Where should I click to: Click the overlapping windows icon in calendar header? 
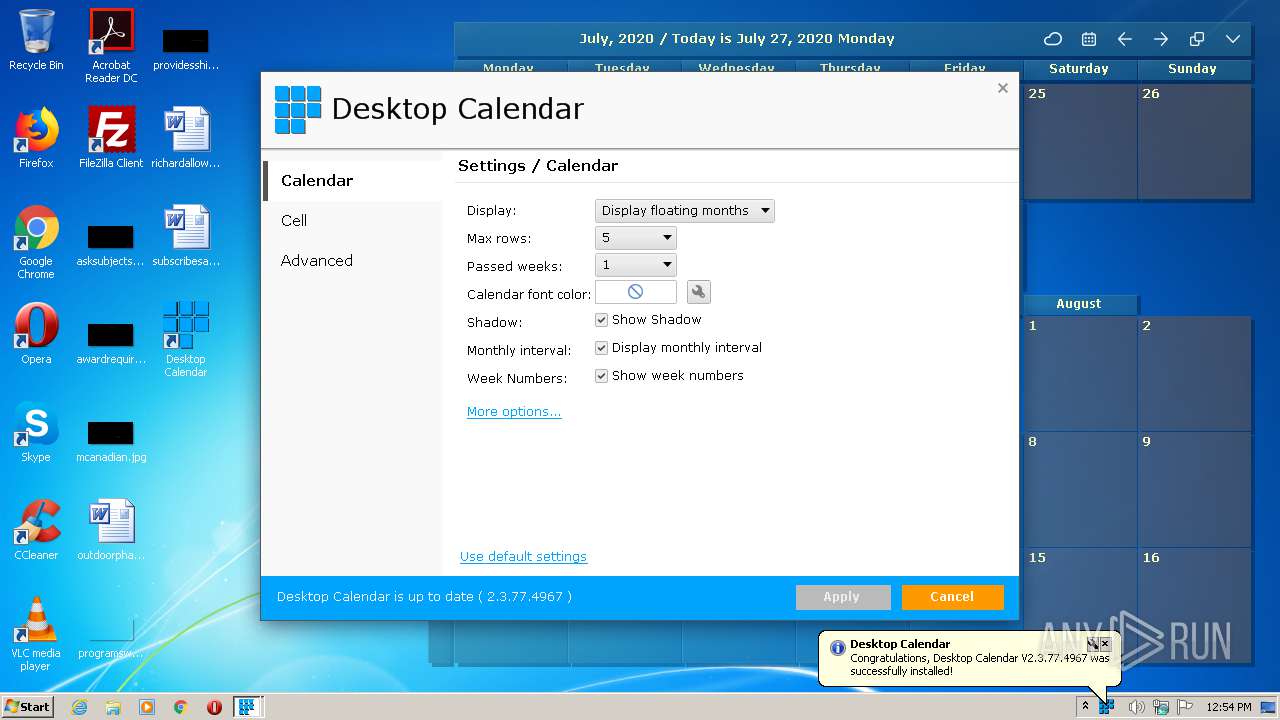(x=1197, y=39)
